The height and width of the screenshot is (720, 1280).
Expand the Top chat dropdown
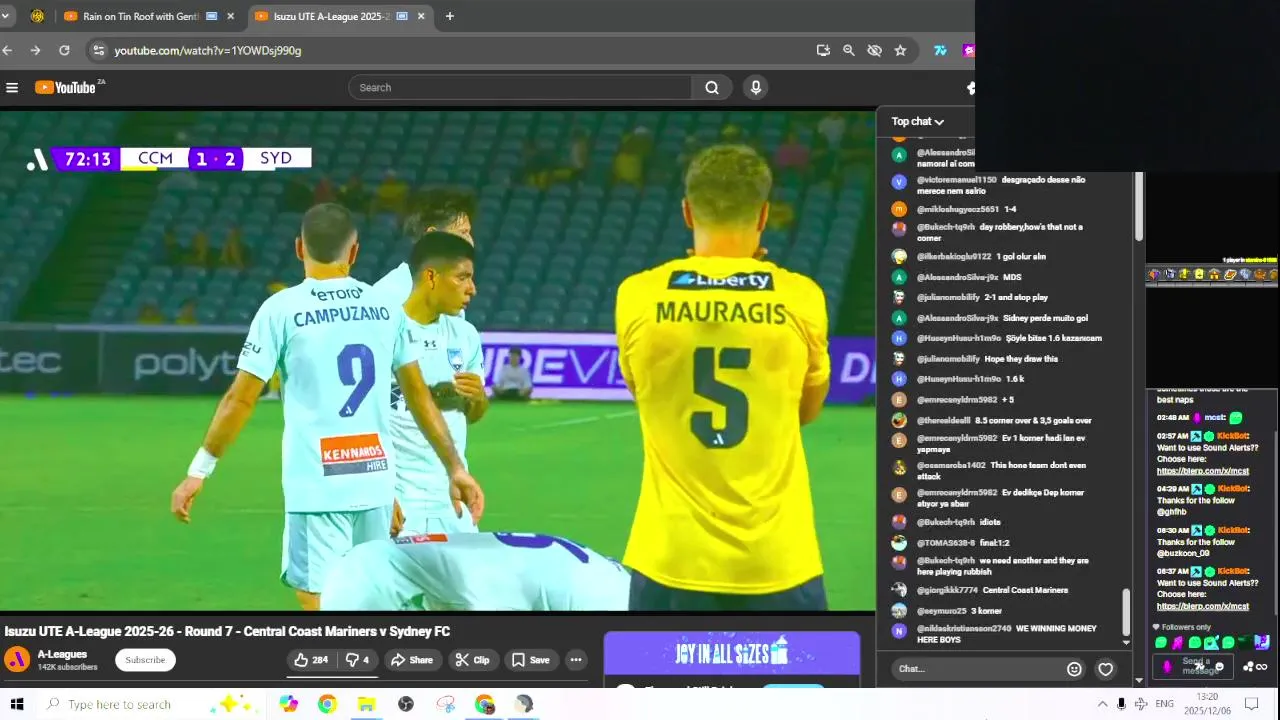917,121
